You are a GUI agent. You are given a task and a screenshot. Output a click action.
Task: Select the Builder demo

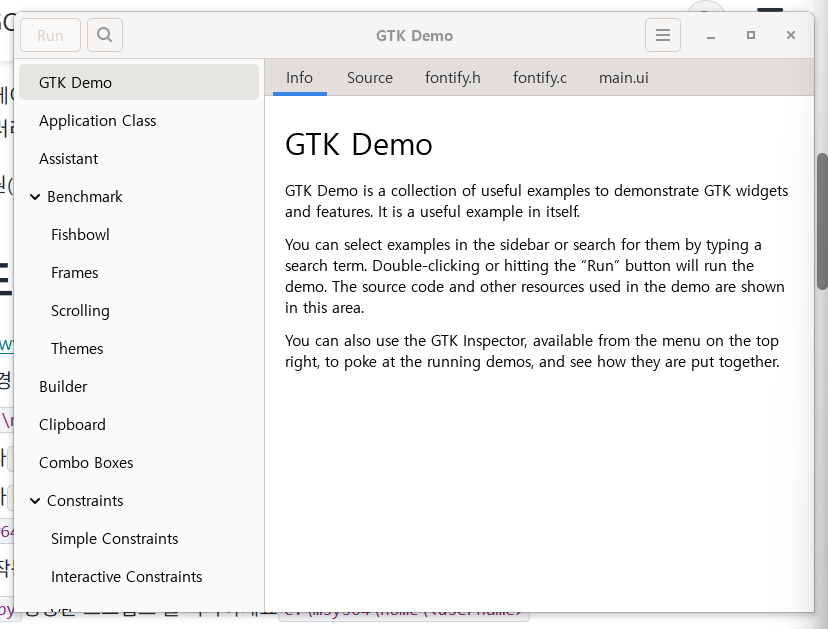coord(139,387)
